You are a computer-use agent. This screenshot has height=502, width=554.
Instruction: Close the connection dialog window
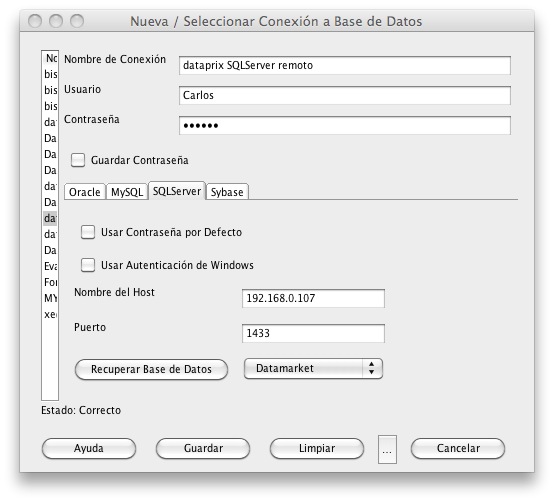click(x=35, y=21)
